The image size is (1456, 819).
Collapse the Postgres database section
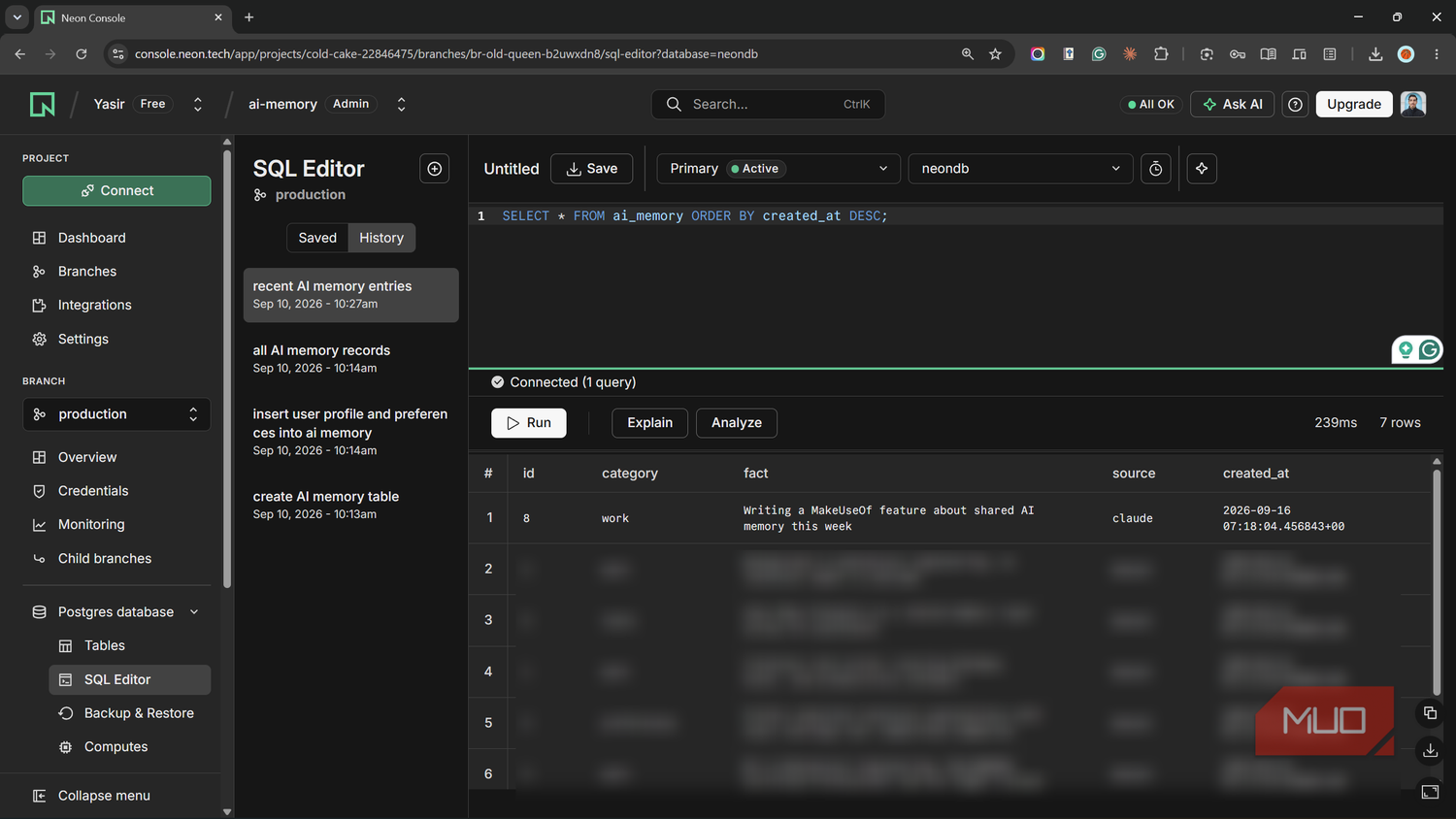pyautogui.click(x=194, y=612)
